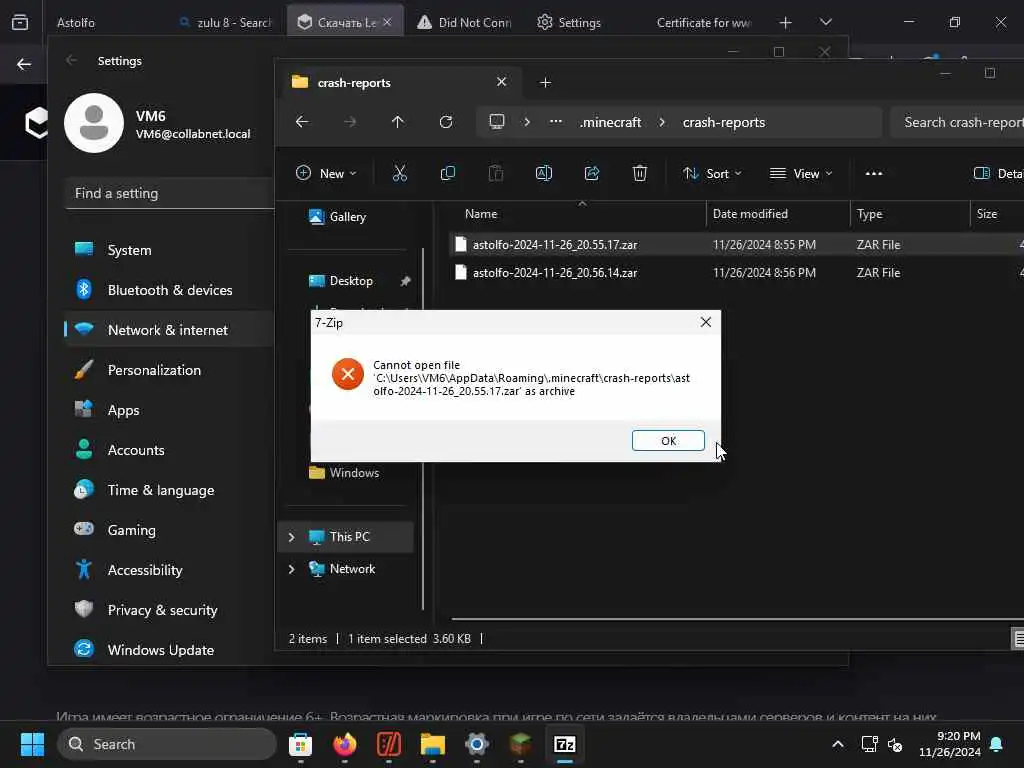The width and height of the screenshot is (1024, 768).
Task: Expand chevron after .minecraft breadcrumb
Action: (x=662, y=122)
